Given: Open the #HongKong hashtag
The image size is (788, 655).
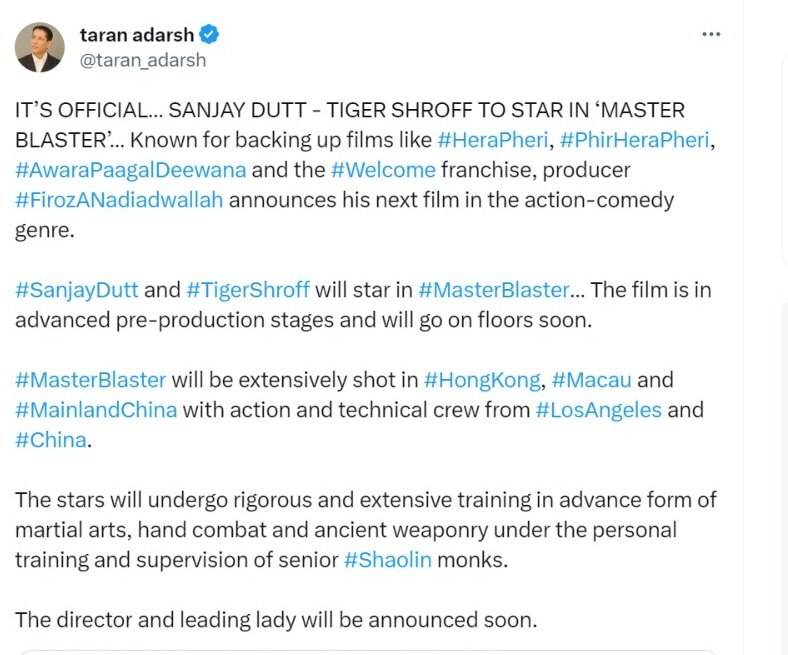Looking at the screenshot, I should [482, 380].
